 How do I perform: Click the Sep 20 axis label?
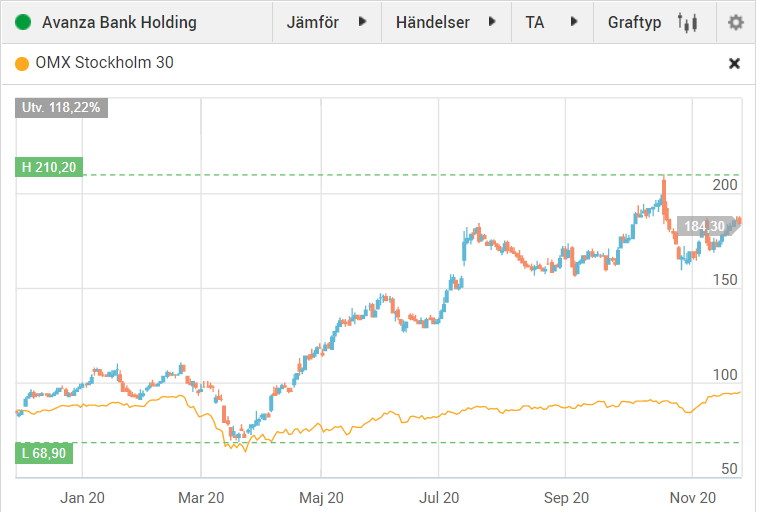coord(566,497)
